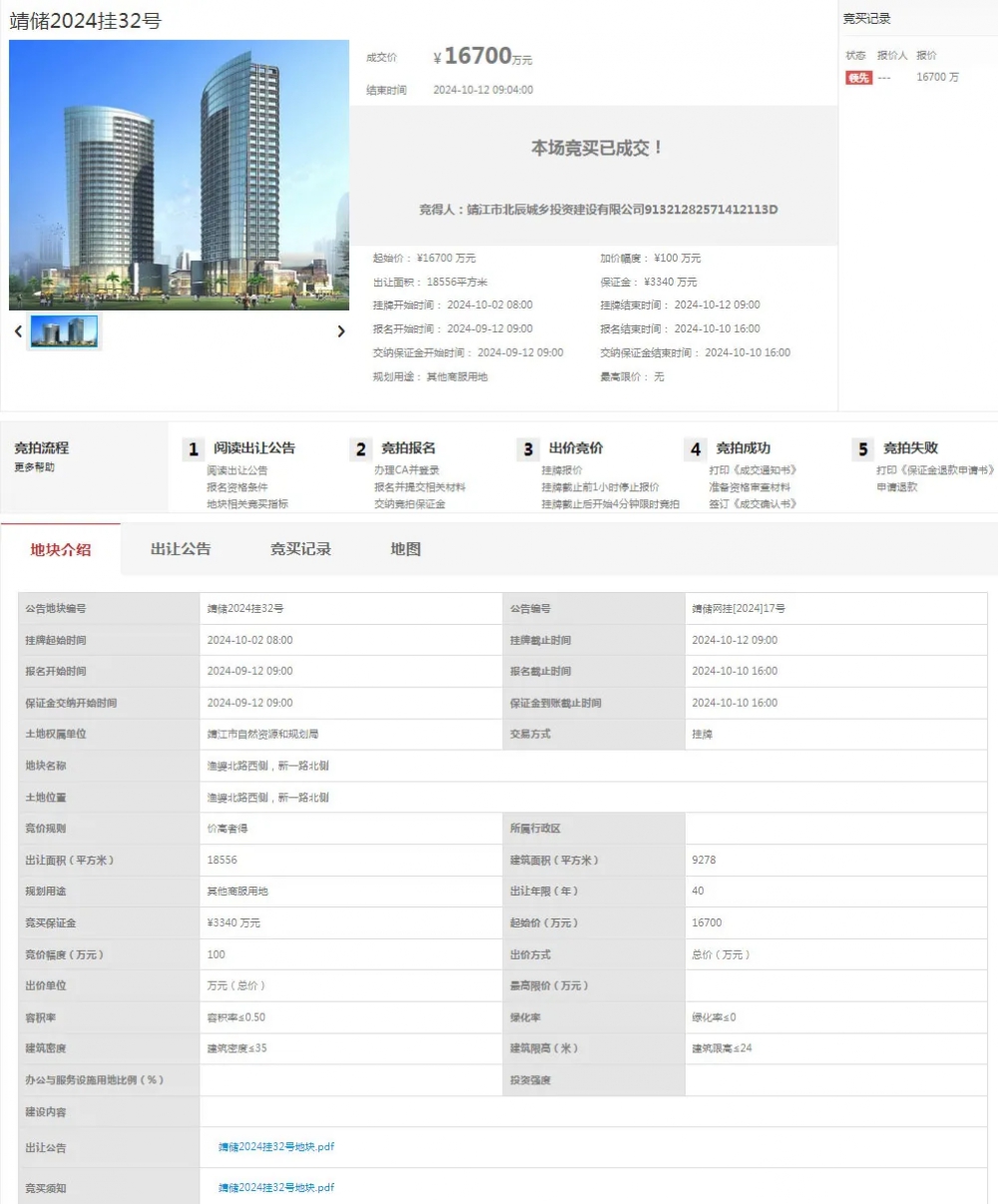
Task: Open the 挂牌截止前1小时停止报价 link
Action: [601, 487]
